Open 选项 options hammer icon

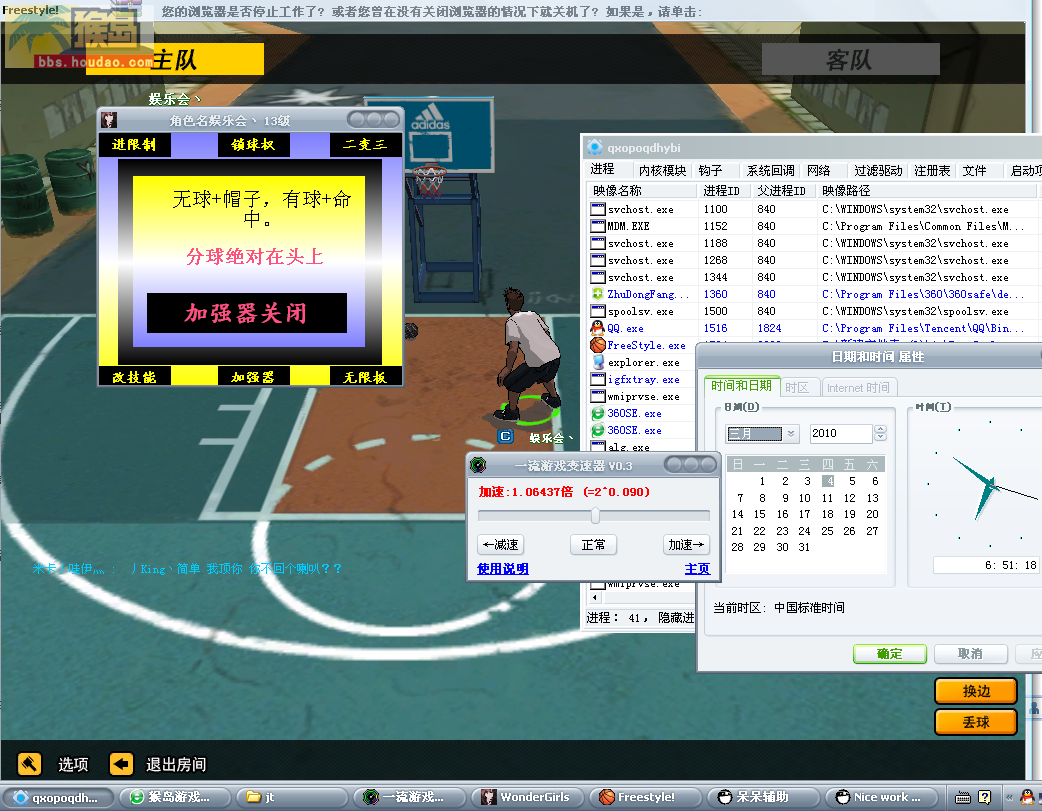(29, 764)
